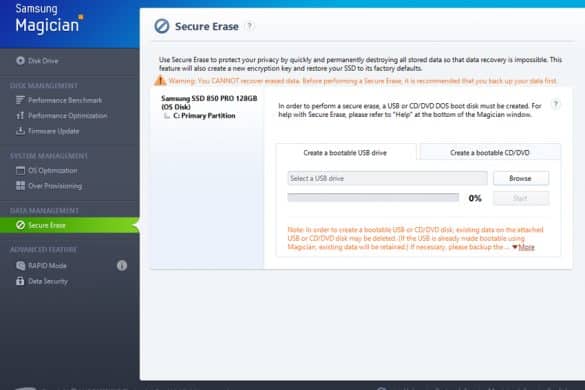The image size is (585, 390).
Task: Click help icon in boot disk panel
Action: click(x=556, y=104)
